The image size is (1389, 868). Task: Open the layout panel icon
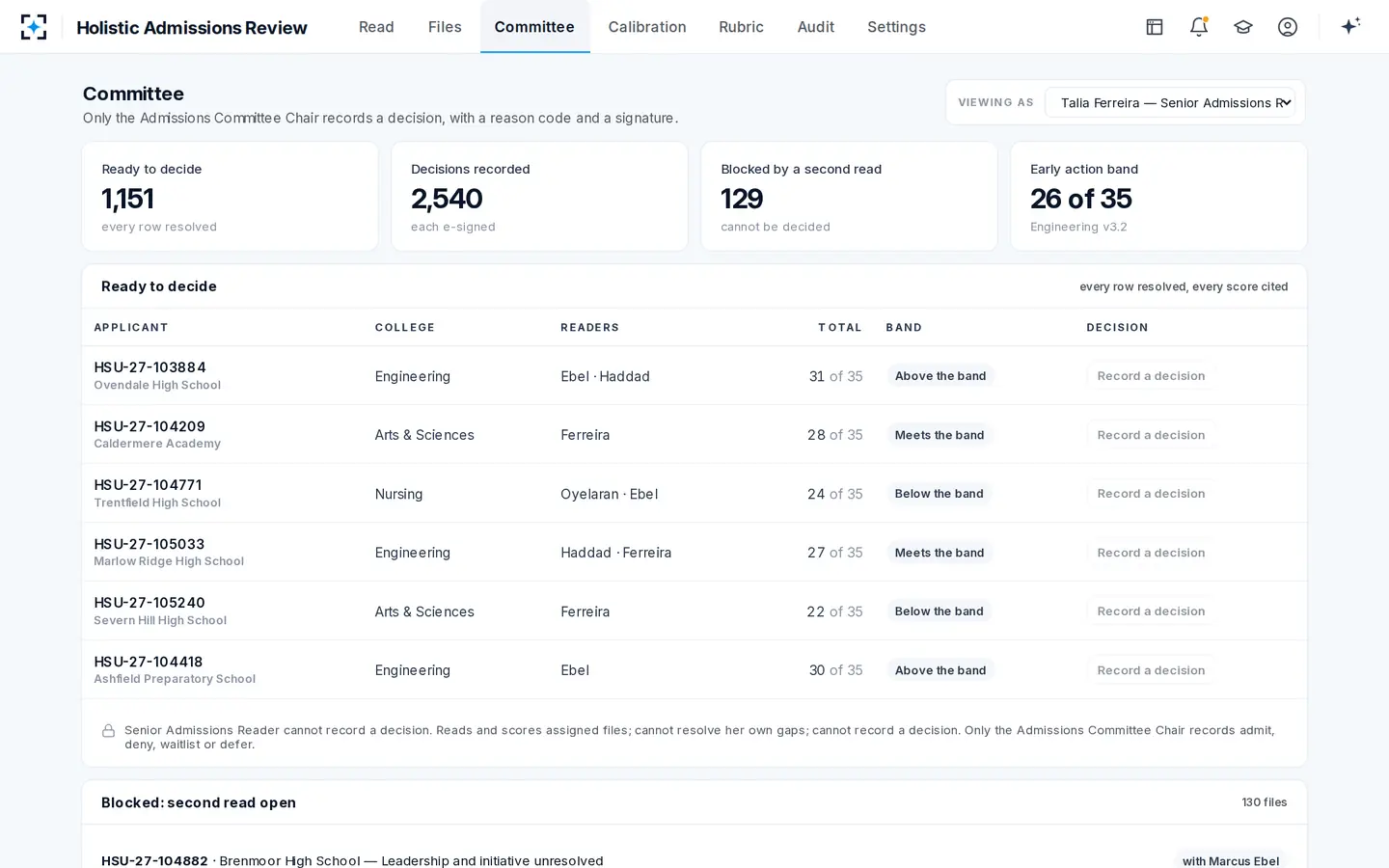1155,27
